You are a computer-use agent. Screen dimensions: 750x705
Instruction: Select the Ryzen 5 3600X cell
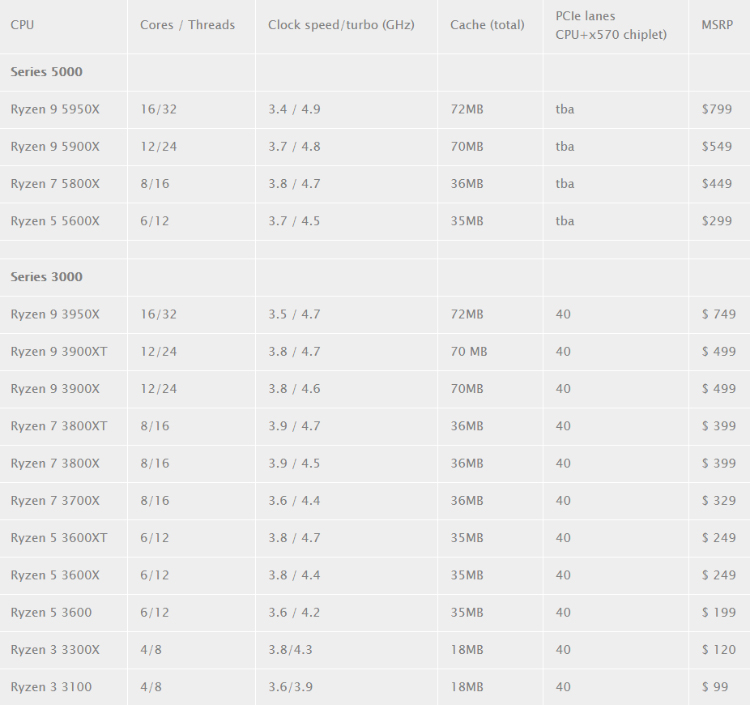(55, 575)
